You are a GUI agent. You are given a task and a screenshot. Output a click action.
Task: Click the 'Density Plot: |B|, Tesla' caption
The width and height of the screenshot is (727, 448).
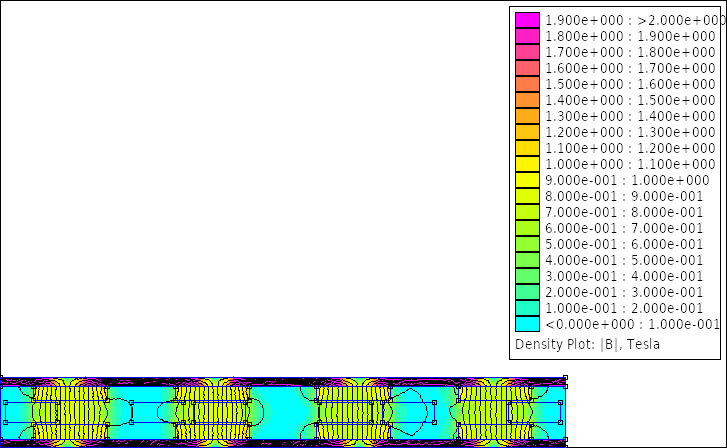(587, 345)
